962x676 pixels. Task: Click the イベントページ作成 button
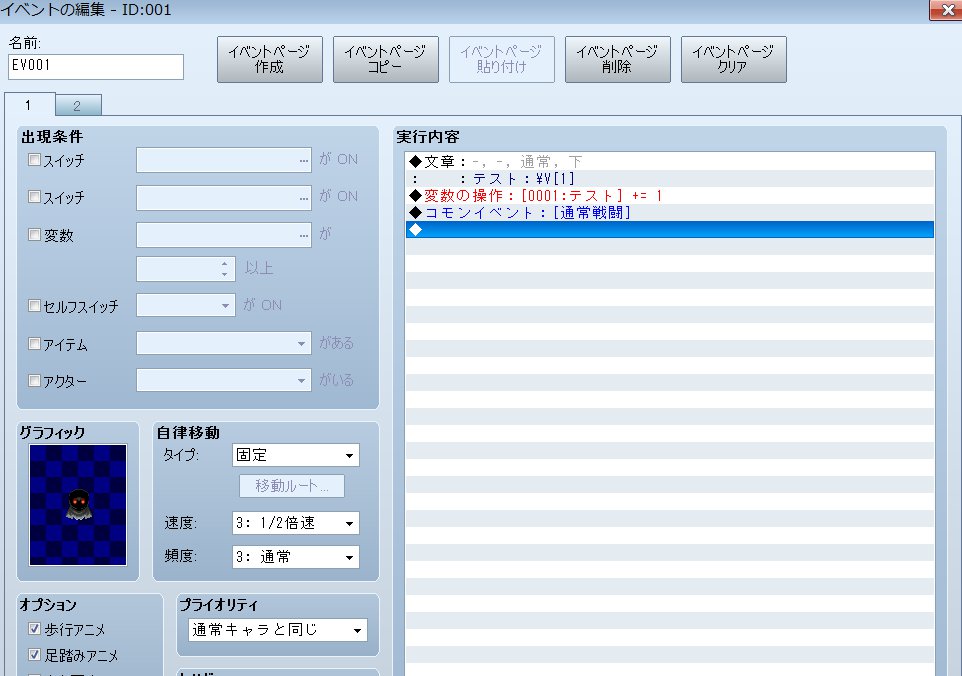click(269, 60)
